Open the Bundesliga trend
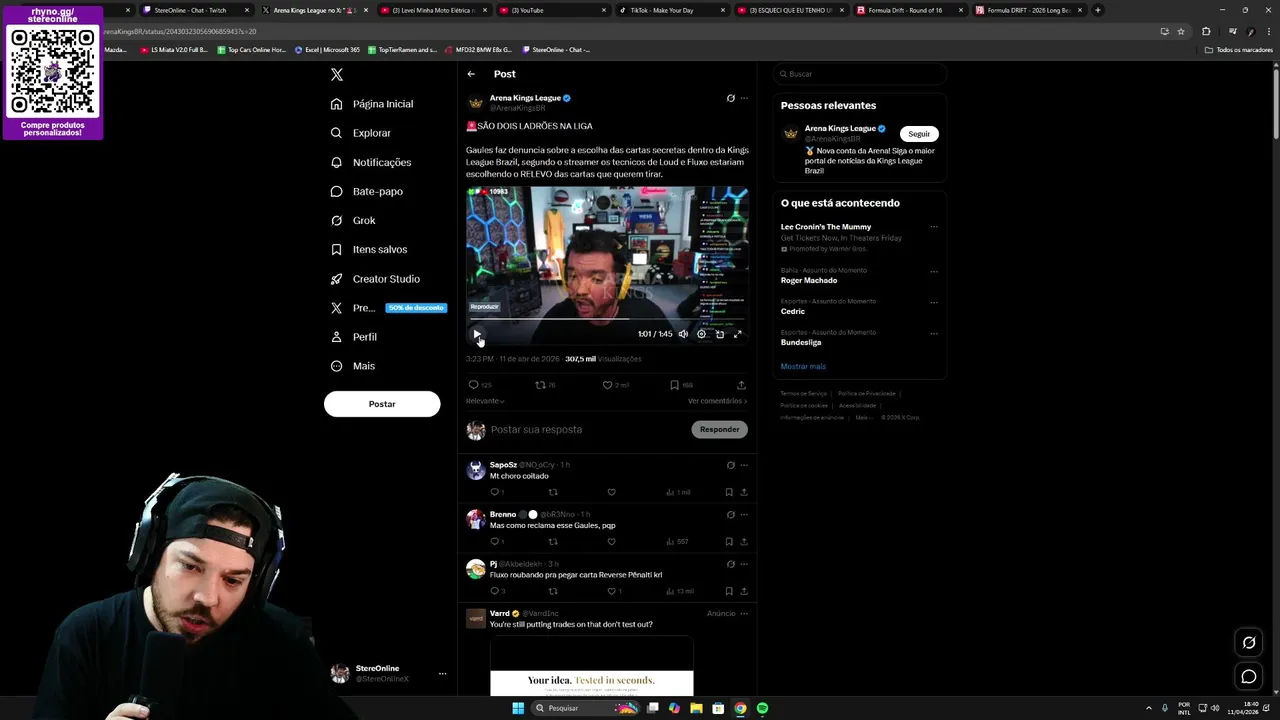The height and width of the screenshot is (720, 1280). pyautogui.click(x=801, y=343)
